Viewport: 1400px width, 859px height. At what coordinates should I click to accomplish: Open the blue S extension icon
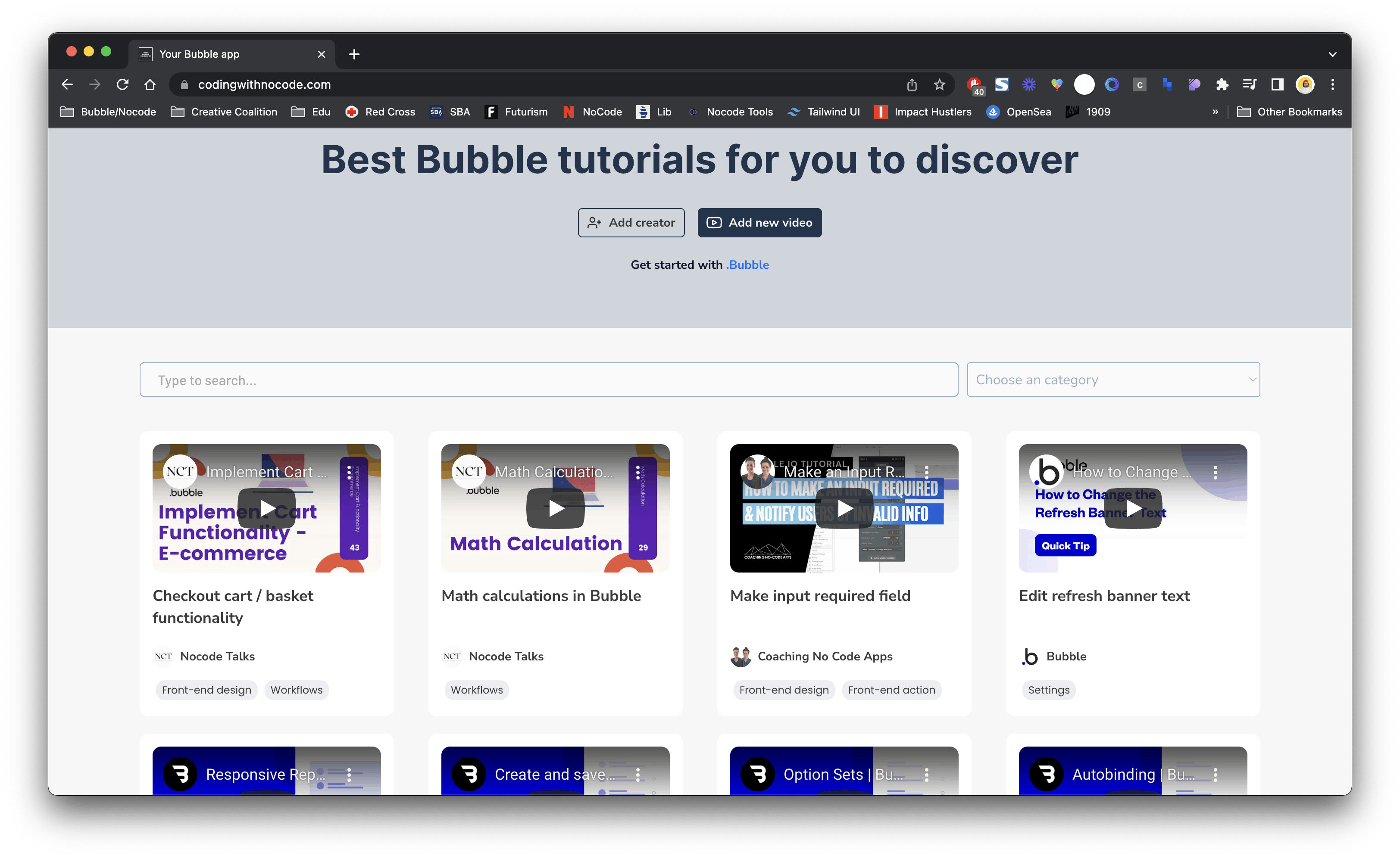coord(1002,84)
